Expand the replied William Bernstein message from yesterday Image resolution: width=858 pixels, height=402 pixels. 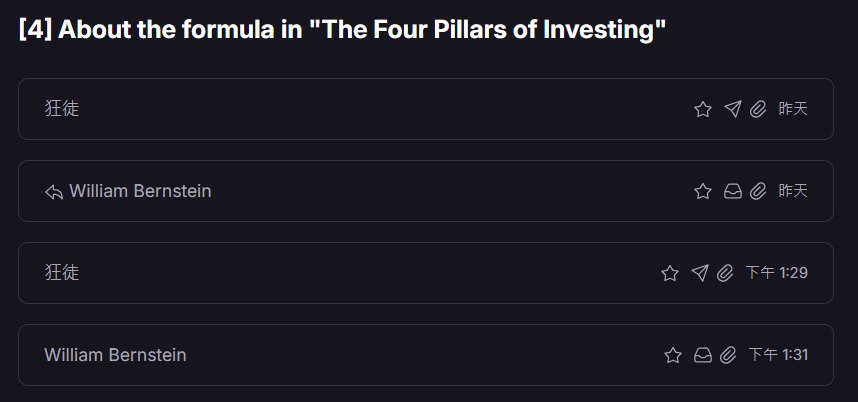pyautogui.click(x=400, y=191)
